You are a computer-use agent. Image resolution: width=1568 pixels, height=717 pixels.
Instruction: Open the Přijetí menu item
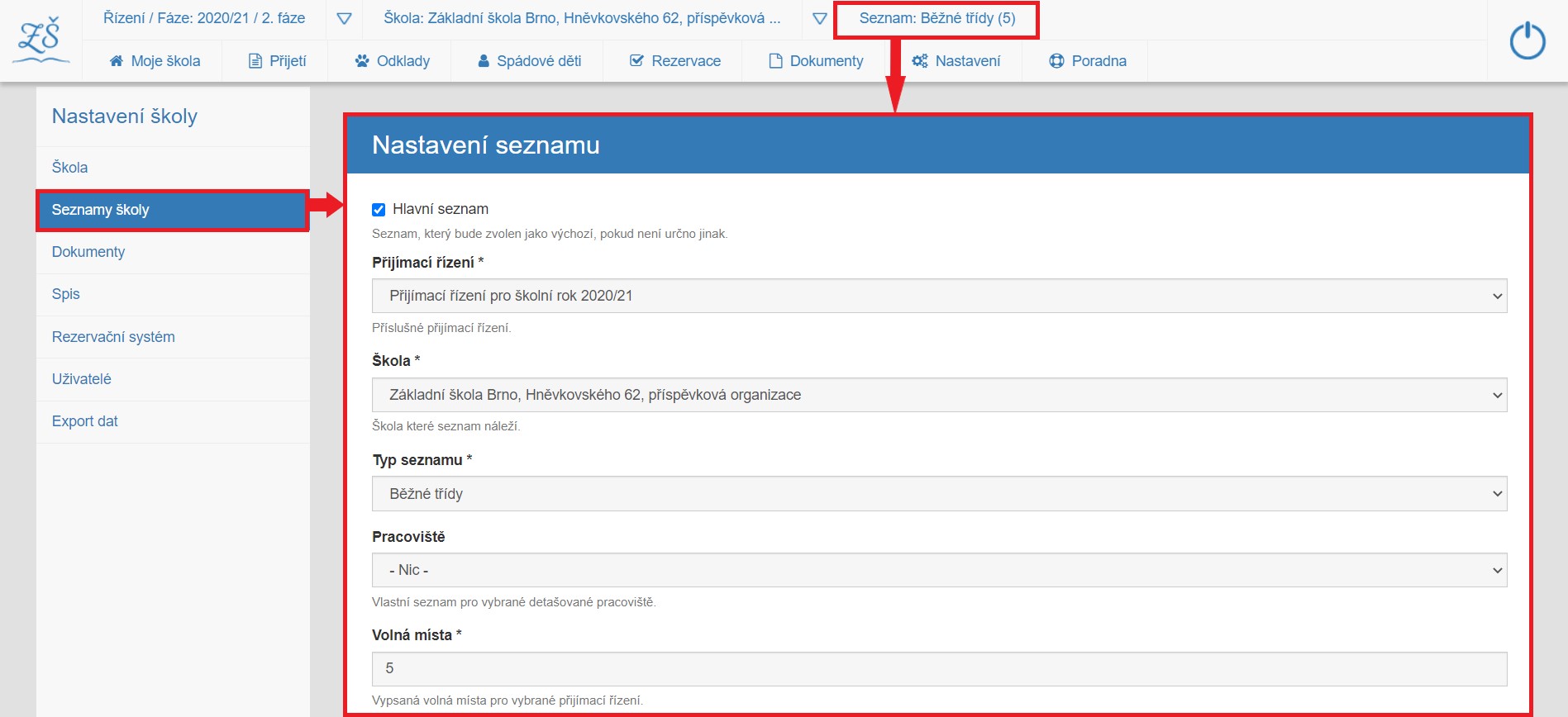(x=277, y=61)
